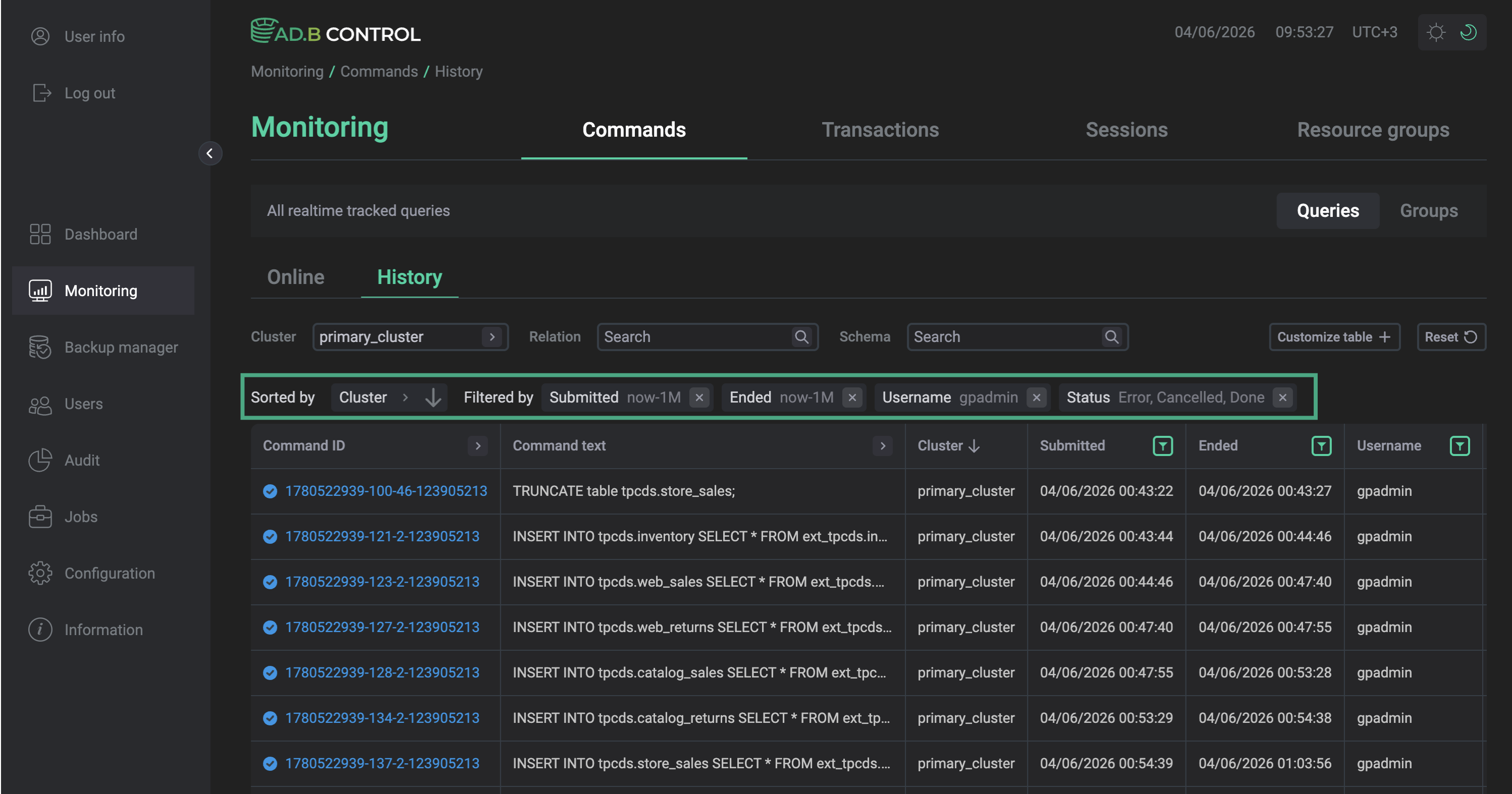Open command 1780522939-127-2-123905213
Image resolution: width=1512 pixels, height=794 pixels.
point(382,628)
